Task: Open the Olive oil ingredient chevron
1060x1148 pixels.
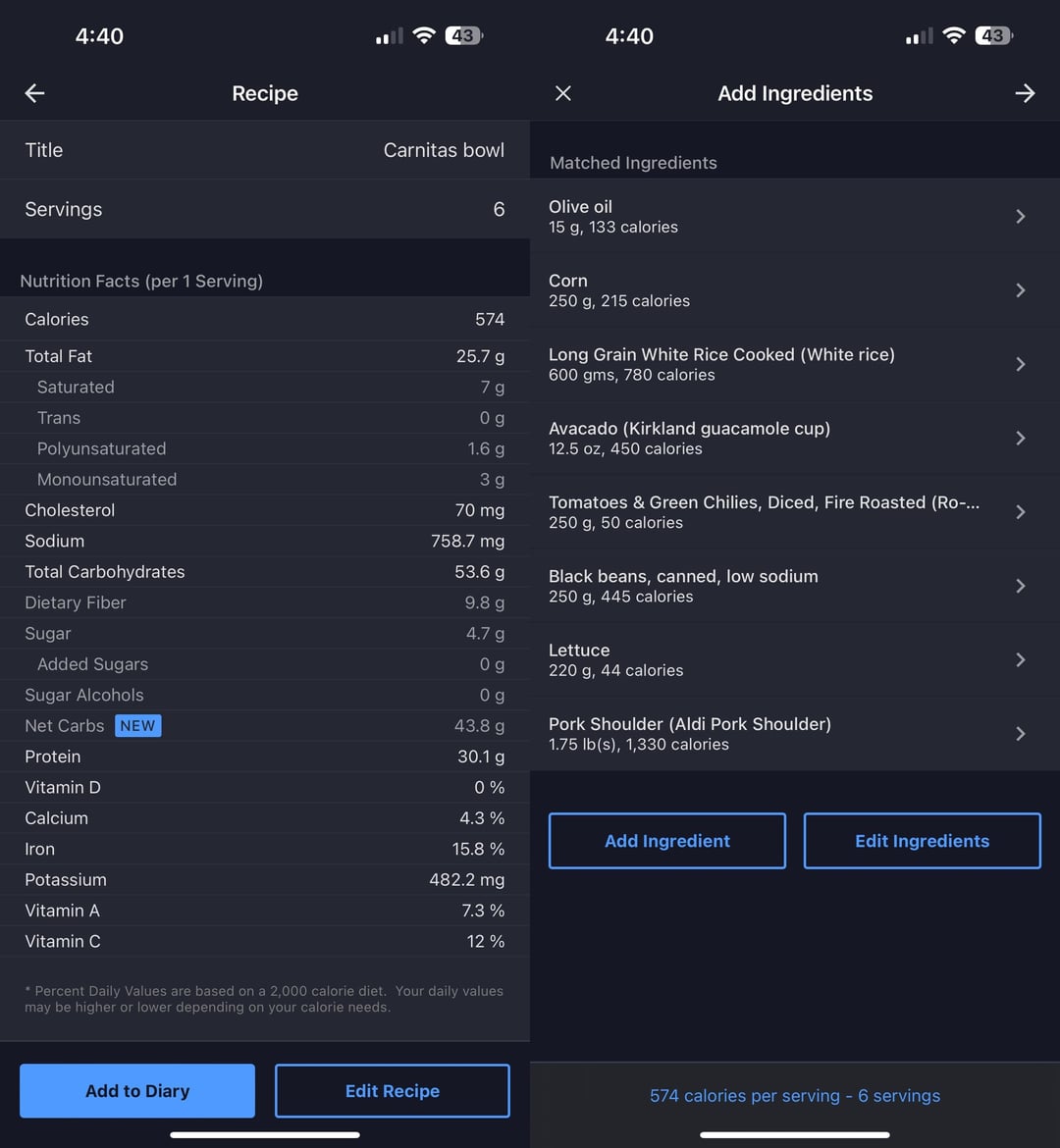Action: 1021,217
